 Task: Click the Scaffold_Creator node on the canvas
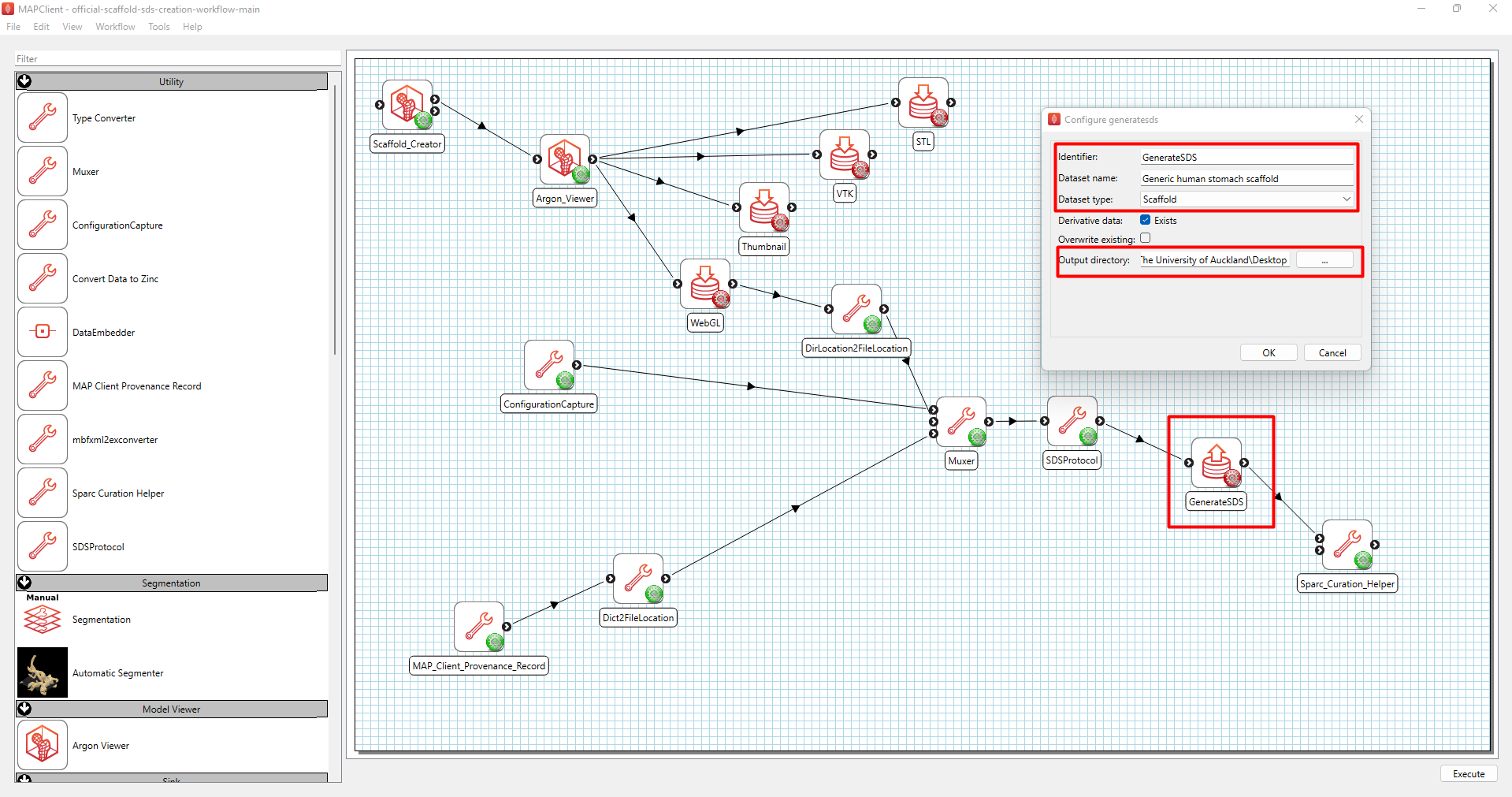coord(407,105)
